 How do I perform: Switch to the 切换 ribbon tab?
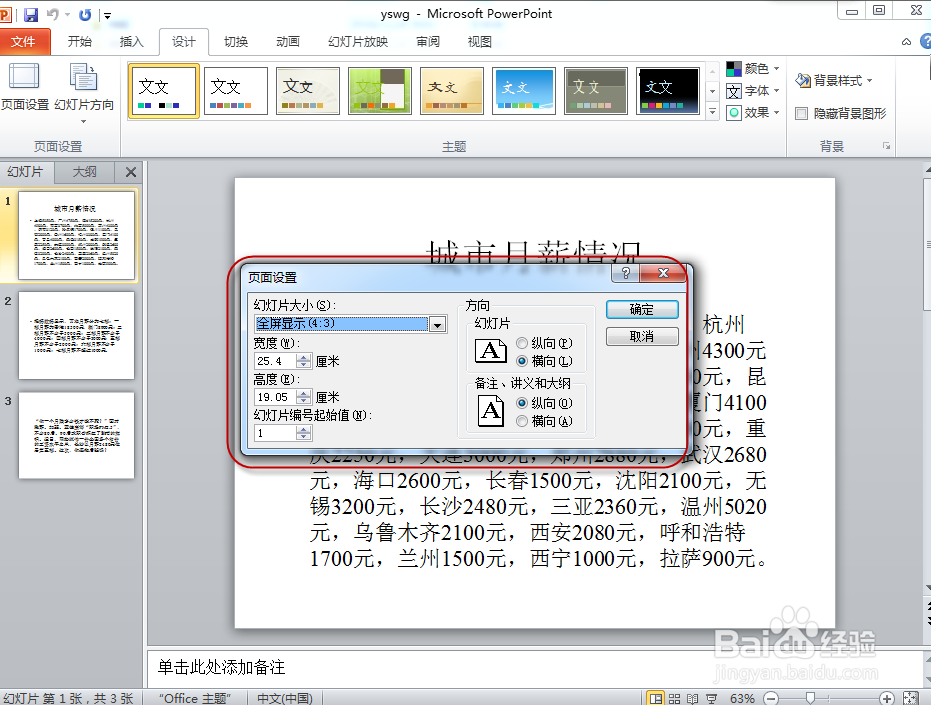[236, 41]
